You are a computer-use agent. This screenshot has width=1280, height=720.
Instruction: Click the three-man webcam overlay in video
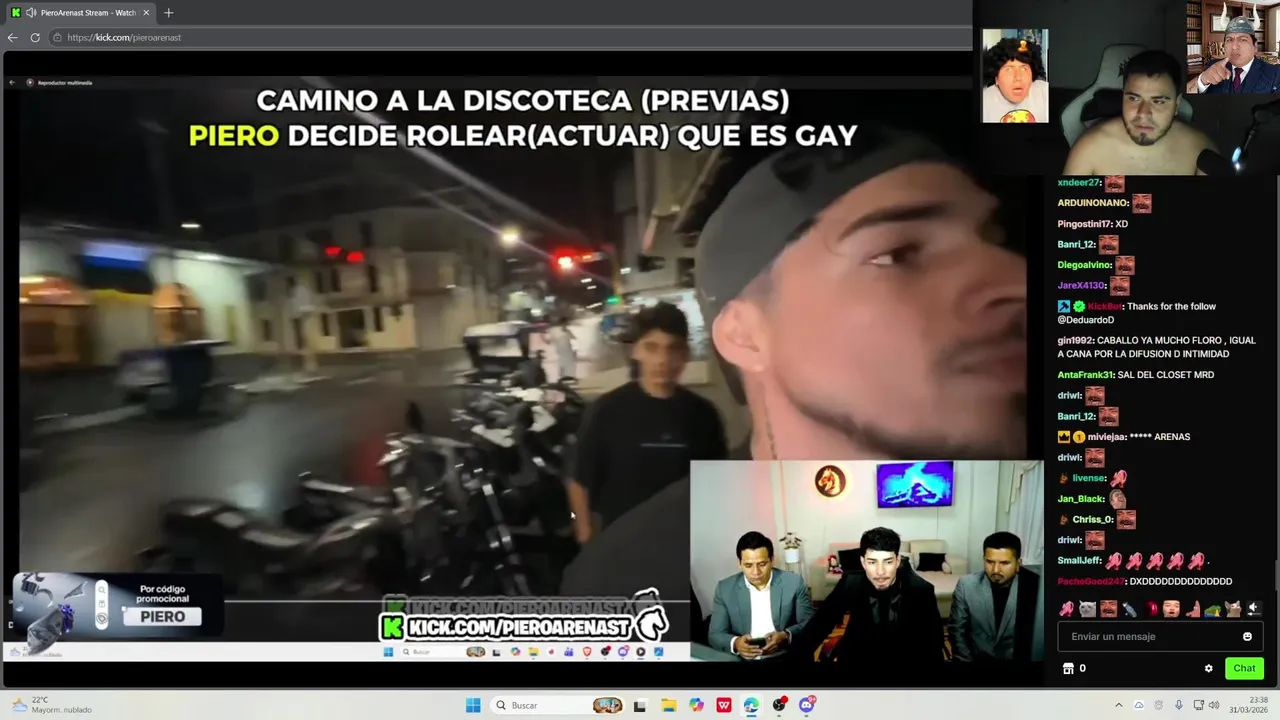point(866,560)
